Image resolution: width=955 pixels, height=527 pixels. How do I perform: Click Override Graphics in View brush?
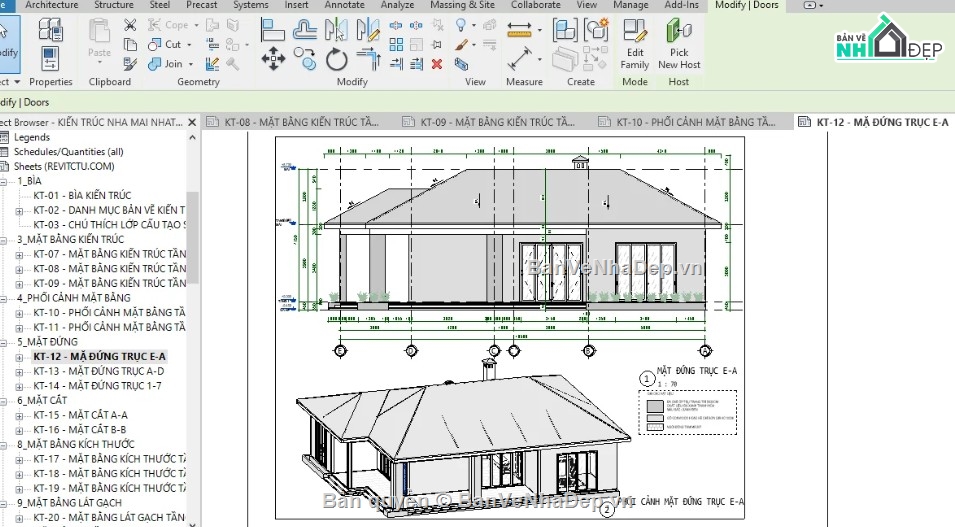461,44
